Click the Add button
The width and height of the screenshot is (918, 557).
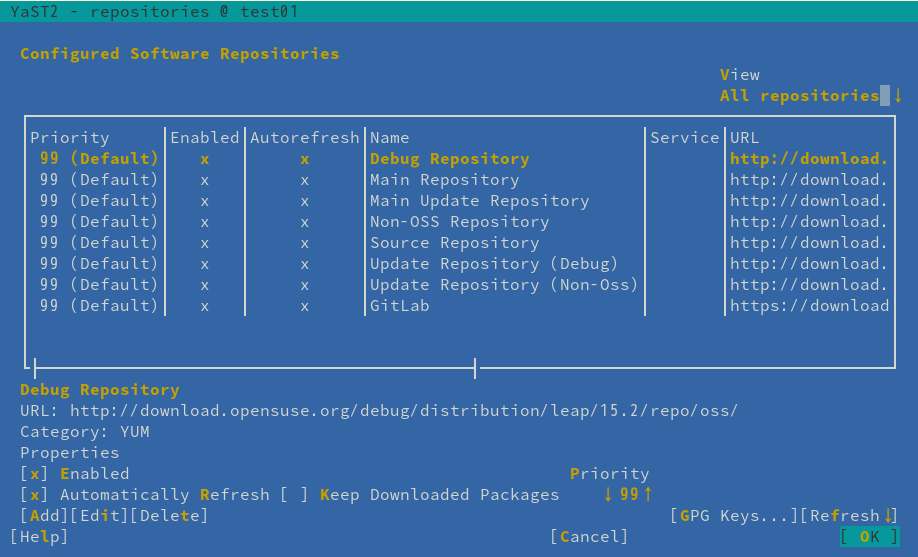[44, 515]
